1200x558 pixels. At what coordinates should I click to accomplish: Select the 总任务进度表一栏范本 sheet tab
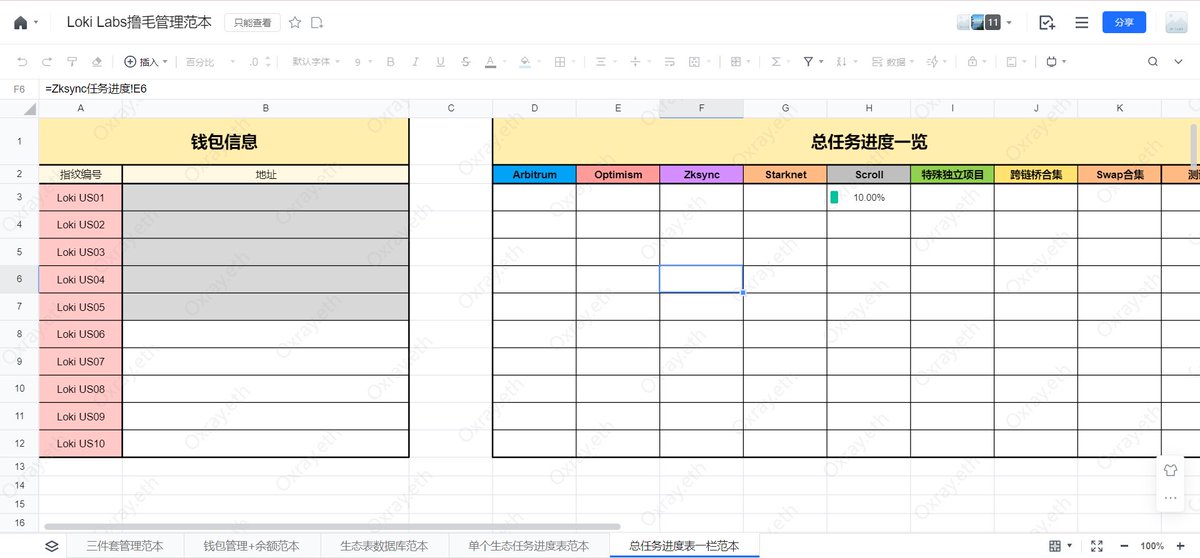pyautogui.click(x=684, y=546)
